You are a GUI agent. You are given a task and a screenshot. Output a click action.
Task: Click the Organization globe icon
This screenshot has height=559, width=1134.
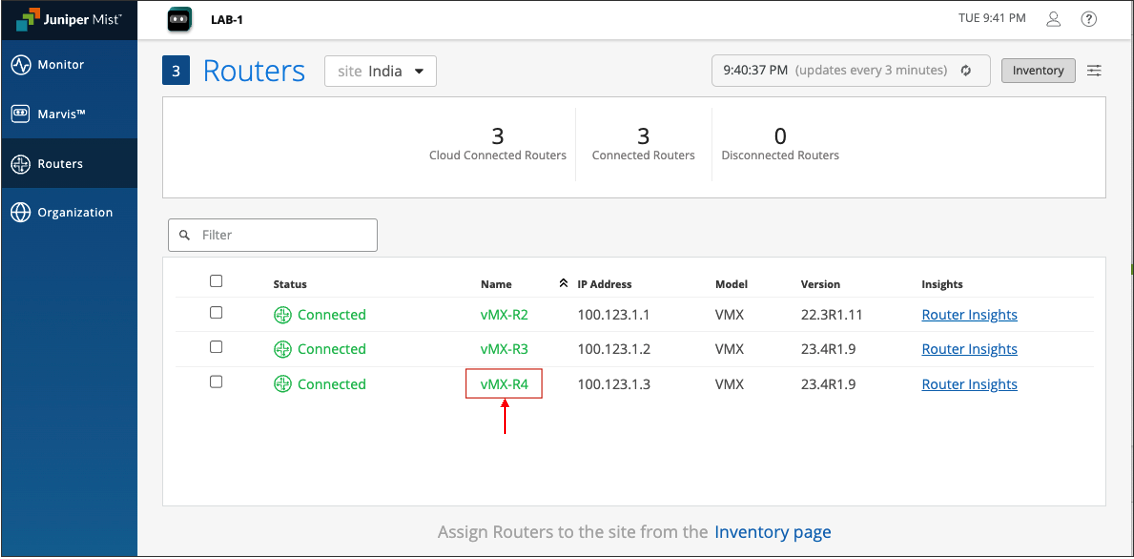tap(21, 213)
